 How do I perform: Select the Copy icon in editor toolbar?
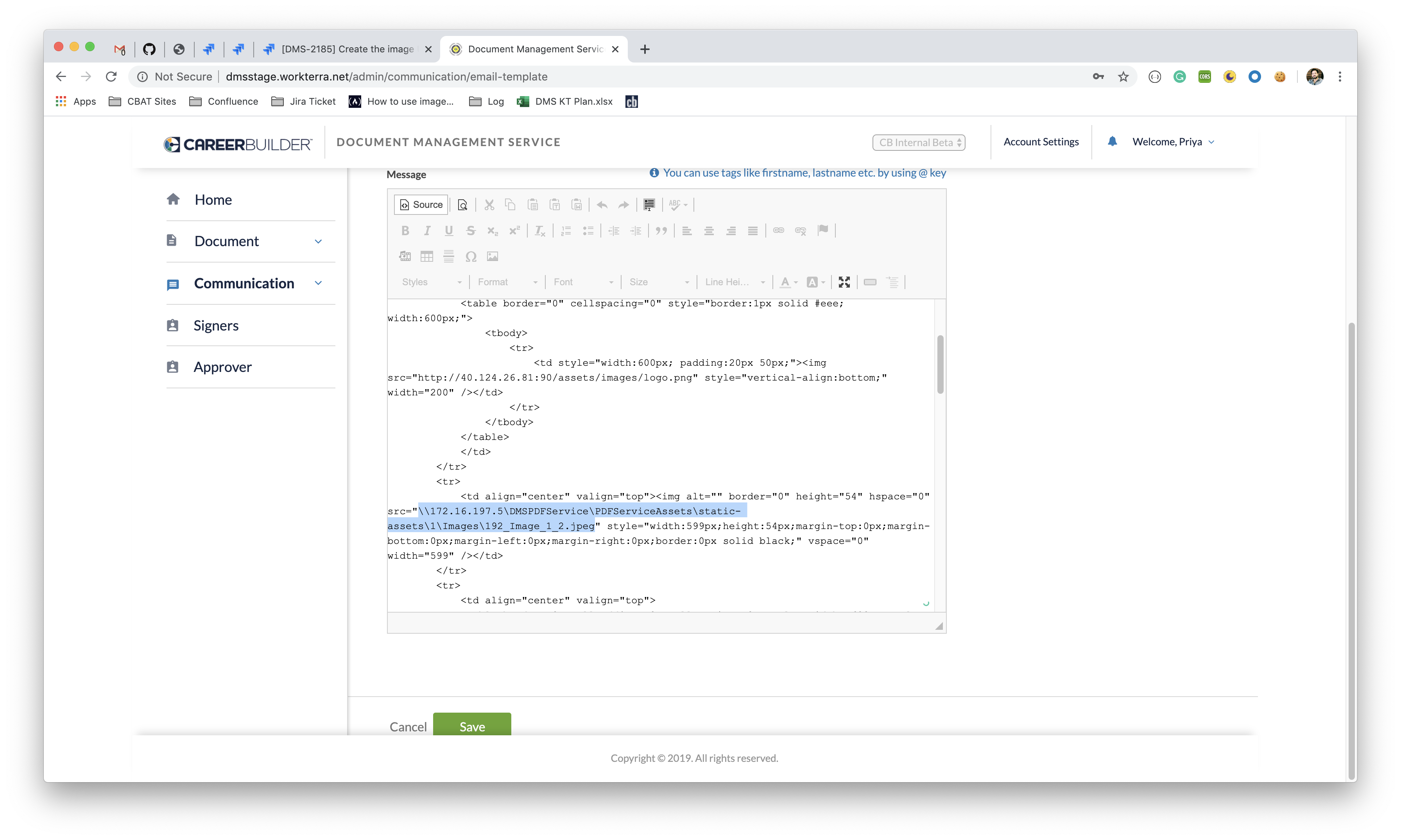(510, 204)
